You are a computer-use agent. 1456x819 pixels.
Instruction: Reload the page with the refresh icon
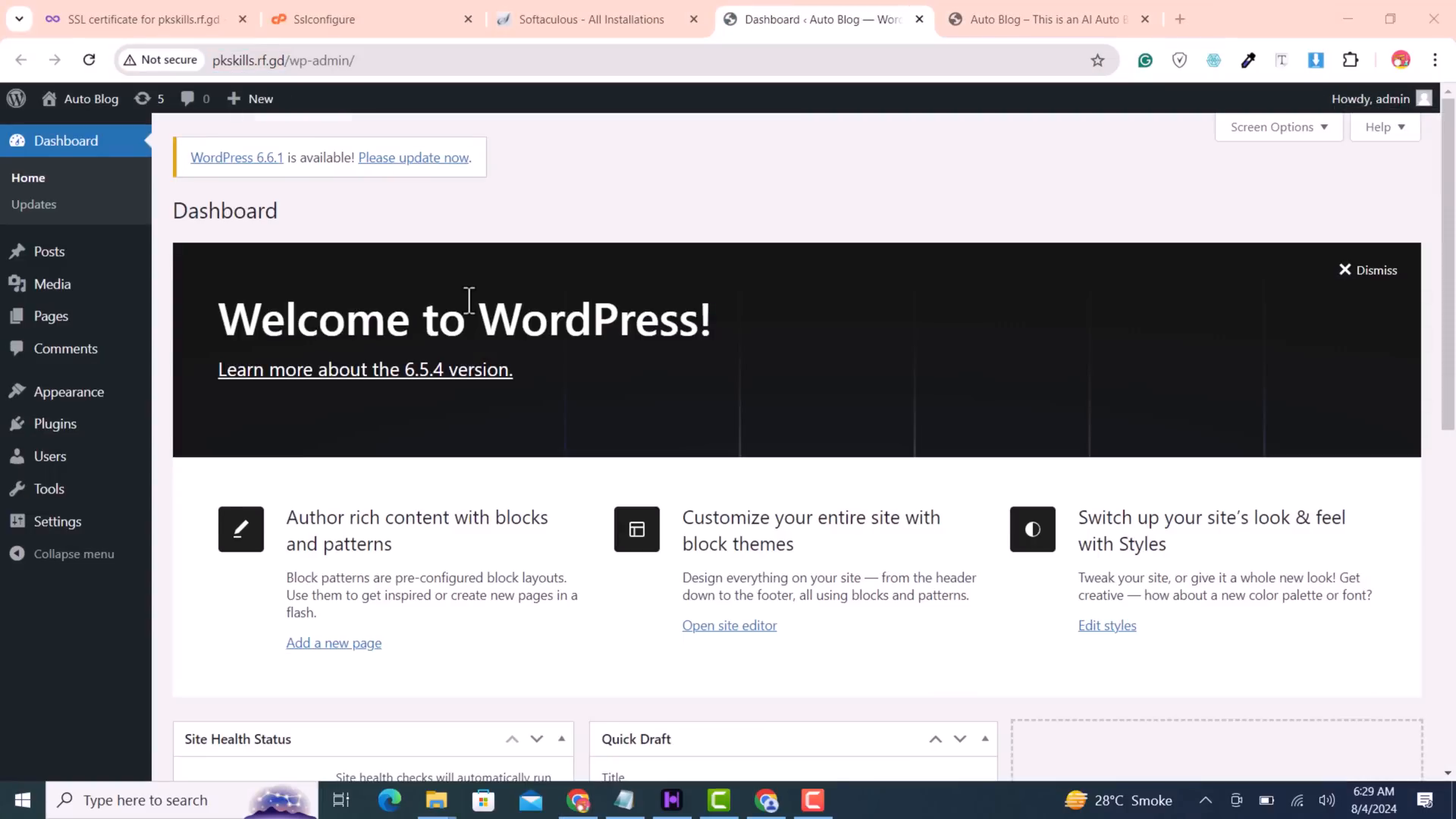pyautogui.click(x=89, y=60)
